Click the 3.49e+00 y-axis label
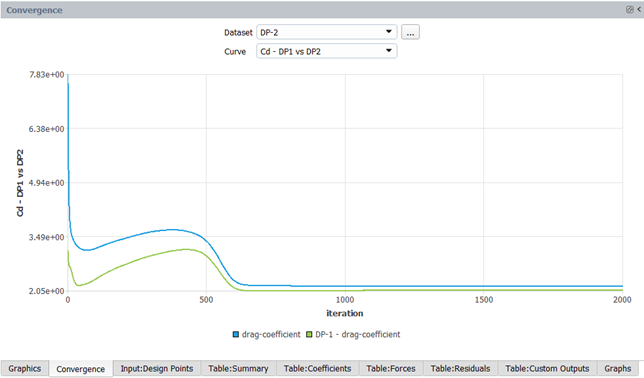This screenshot has height=378, width=644. point(47,237)
